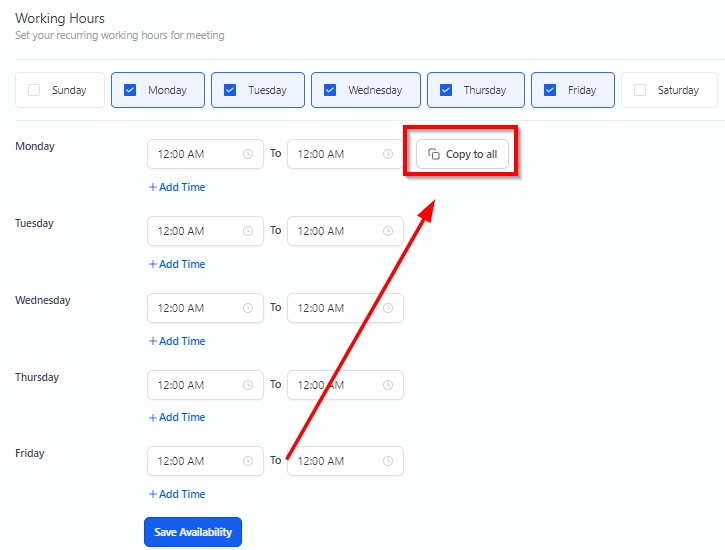Click clock icon in Friday end time

point(387,461)
